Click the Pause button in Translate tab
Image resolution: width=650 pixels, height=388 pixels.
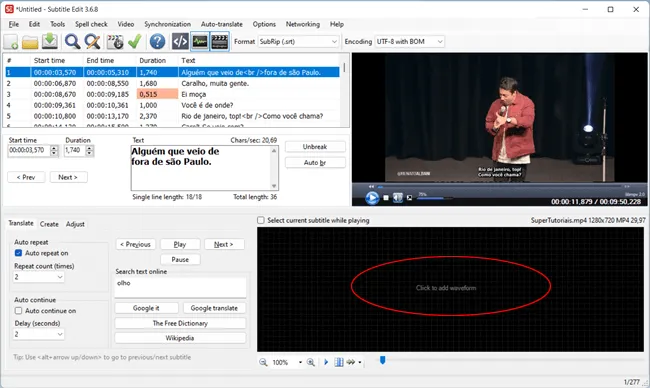tap(180, 259)
